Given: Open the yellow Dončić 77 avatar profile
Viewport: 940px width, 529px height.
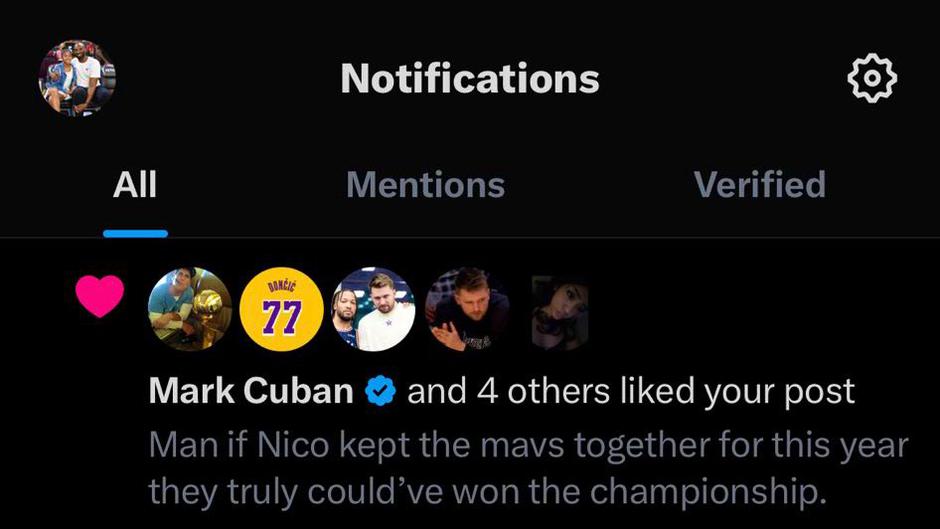Looking at the screenshot, I should click(282, 309).
